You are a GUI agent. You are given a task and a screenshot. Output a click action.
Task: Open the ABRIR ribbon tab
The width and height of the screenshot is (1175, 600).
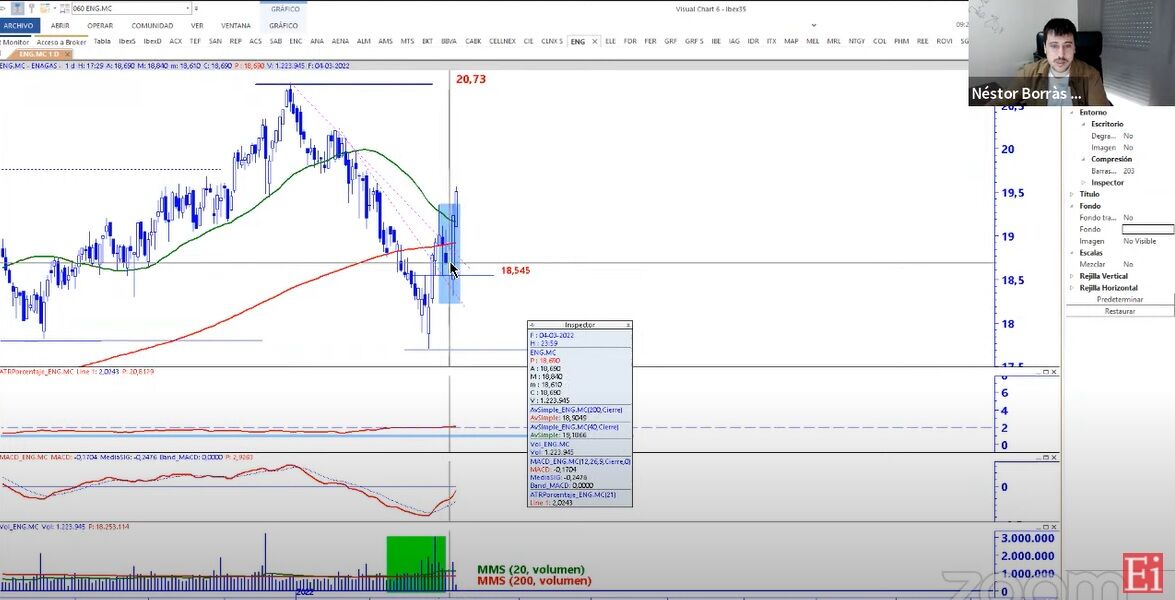tap(60, 25)
